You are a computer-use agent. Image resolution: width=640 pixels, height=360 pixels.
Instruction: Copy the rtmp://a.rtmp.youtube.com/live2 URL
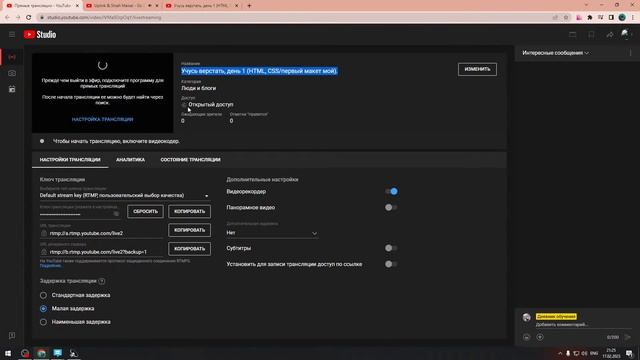(x=189, y=230)
